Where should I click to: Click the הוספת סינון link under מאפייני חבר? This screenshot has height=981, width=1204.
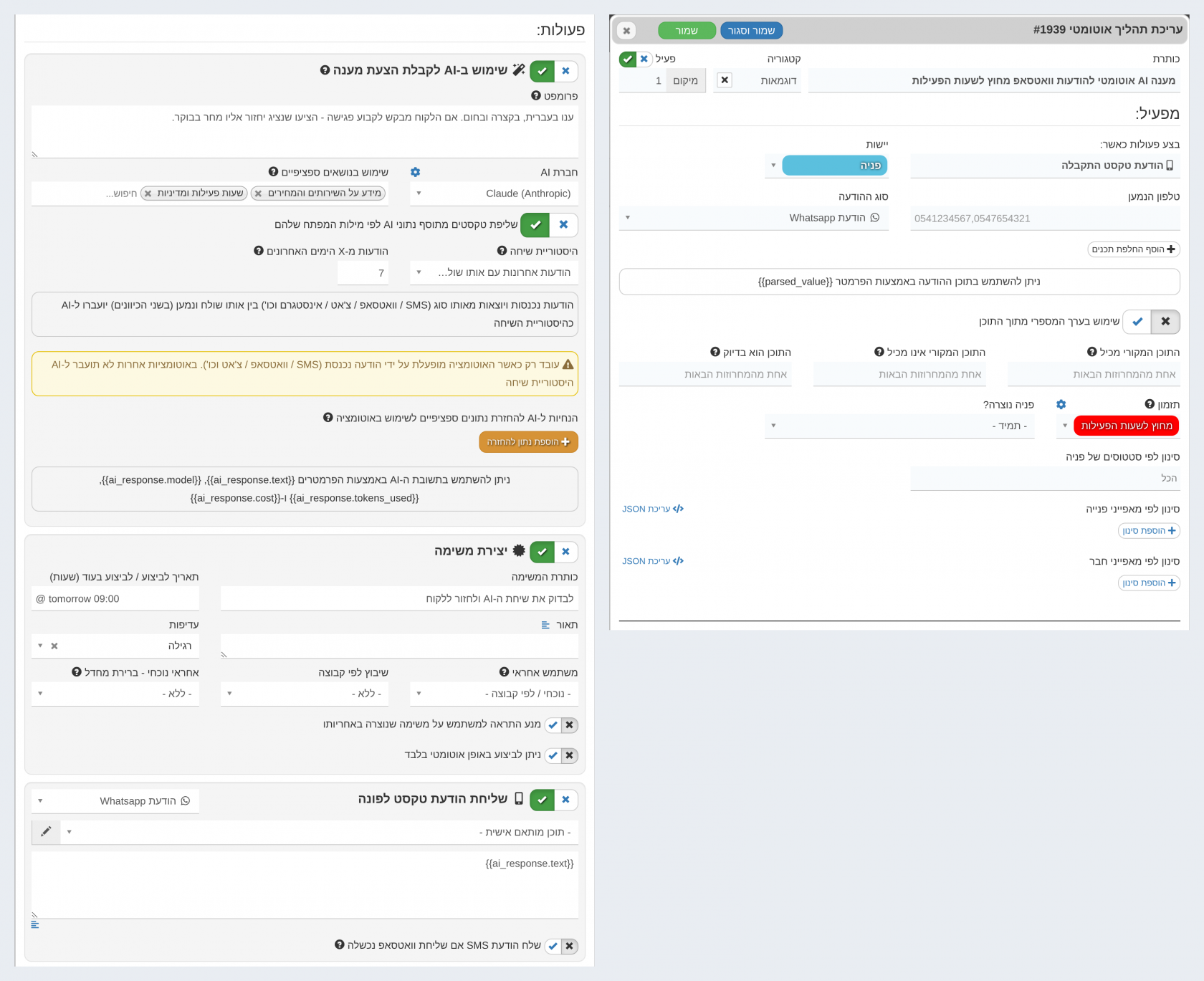[1149, 583]
